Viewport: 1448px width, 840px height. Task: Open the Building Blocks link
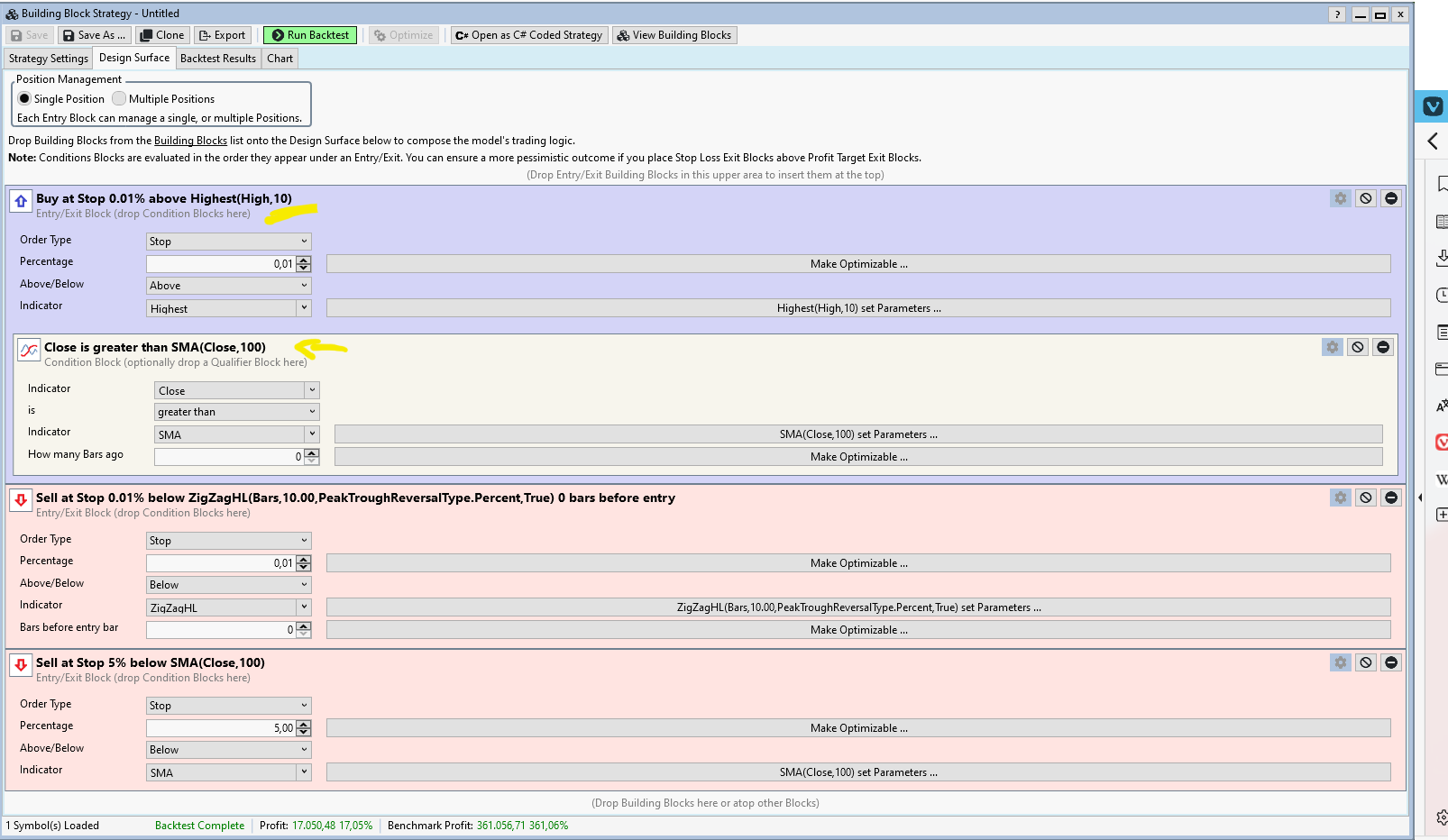[190, 141]
